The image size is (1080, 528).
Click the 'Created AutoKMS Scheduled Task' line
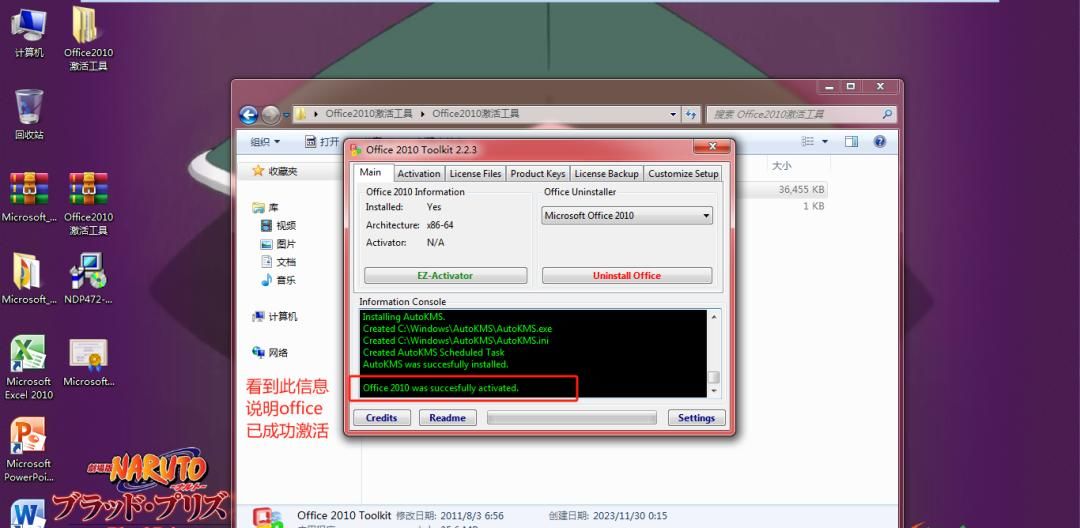tap(433, 352)
